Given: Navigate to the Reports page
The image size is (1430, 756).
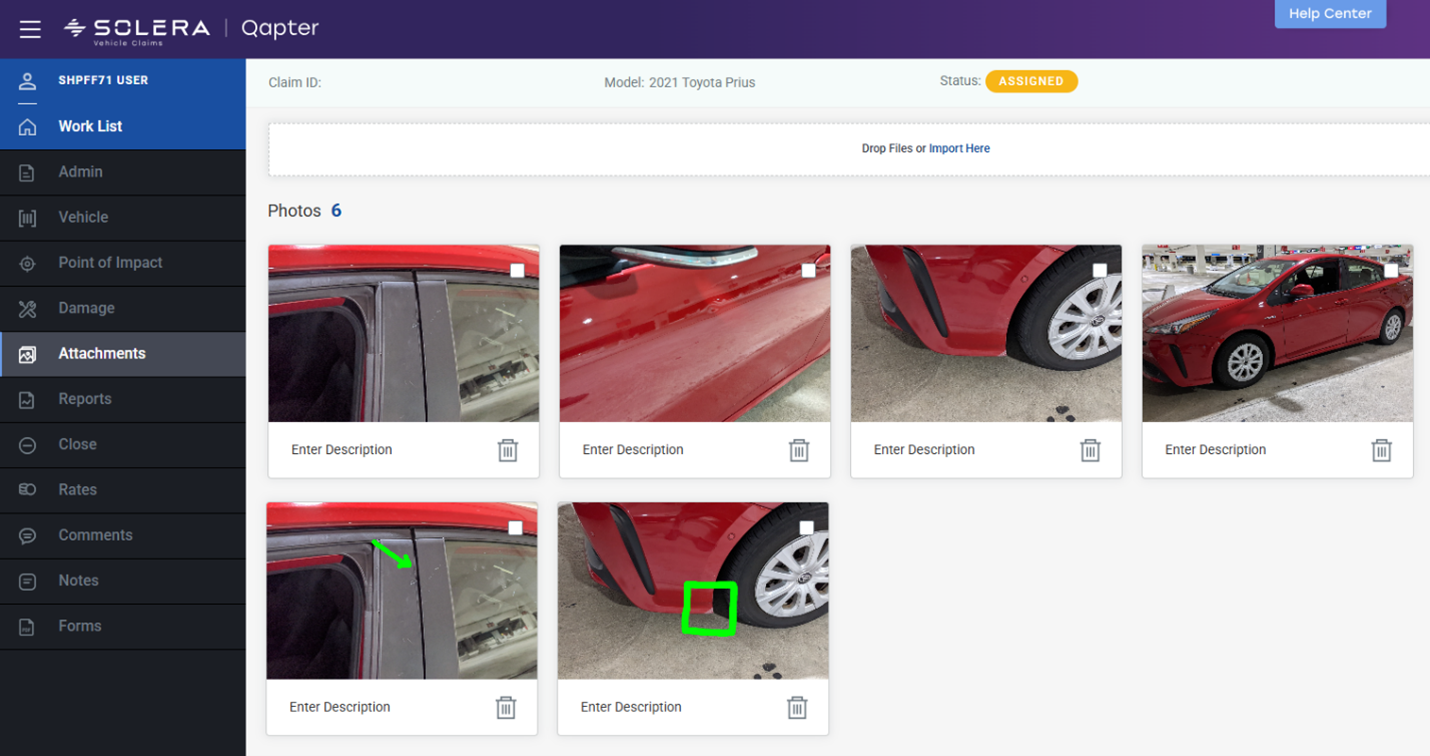Looking at the screenshot, I should [85, 399].
